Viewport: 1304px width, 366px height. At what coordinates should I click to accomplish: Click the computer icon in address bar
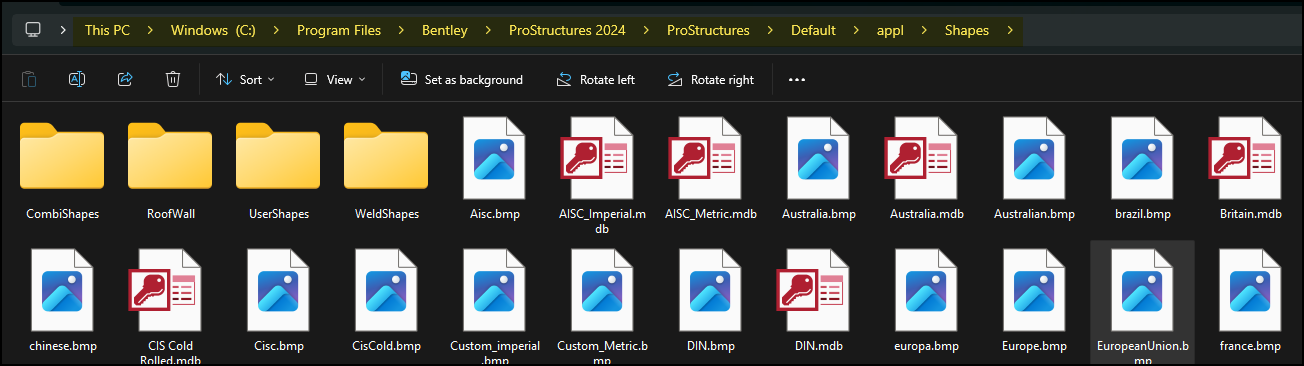point(33,30)
